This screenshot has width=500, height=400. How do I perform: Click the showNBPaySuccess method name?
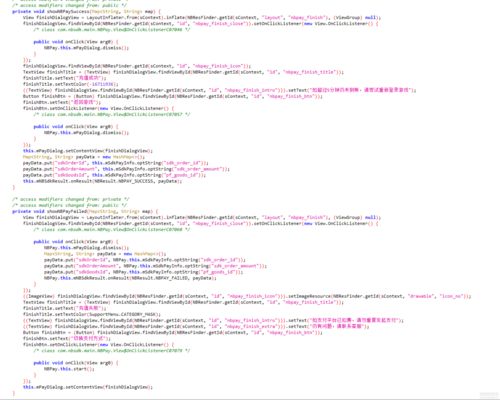[x=68, y=11]
